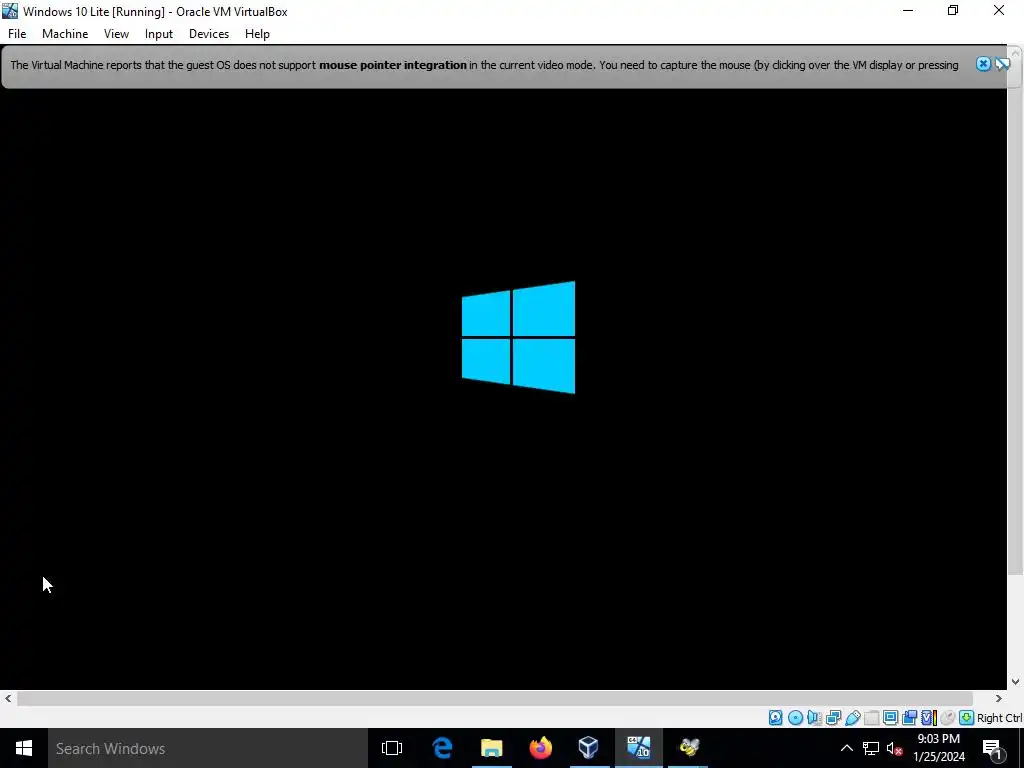Click the mouse integration indicator
1024x768 pixels.
point(947,718)
